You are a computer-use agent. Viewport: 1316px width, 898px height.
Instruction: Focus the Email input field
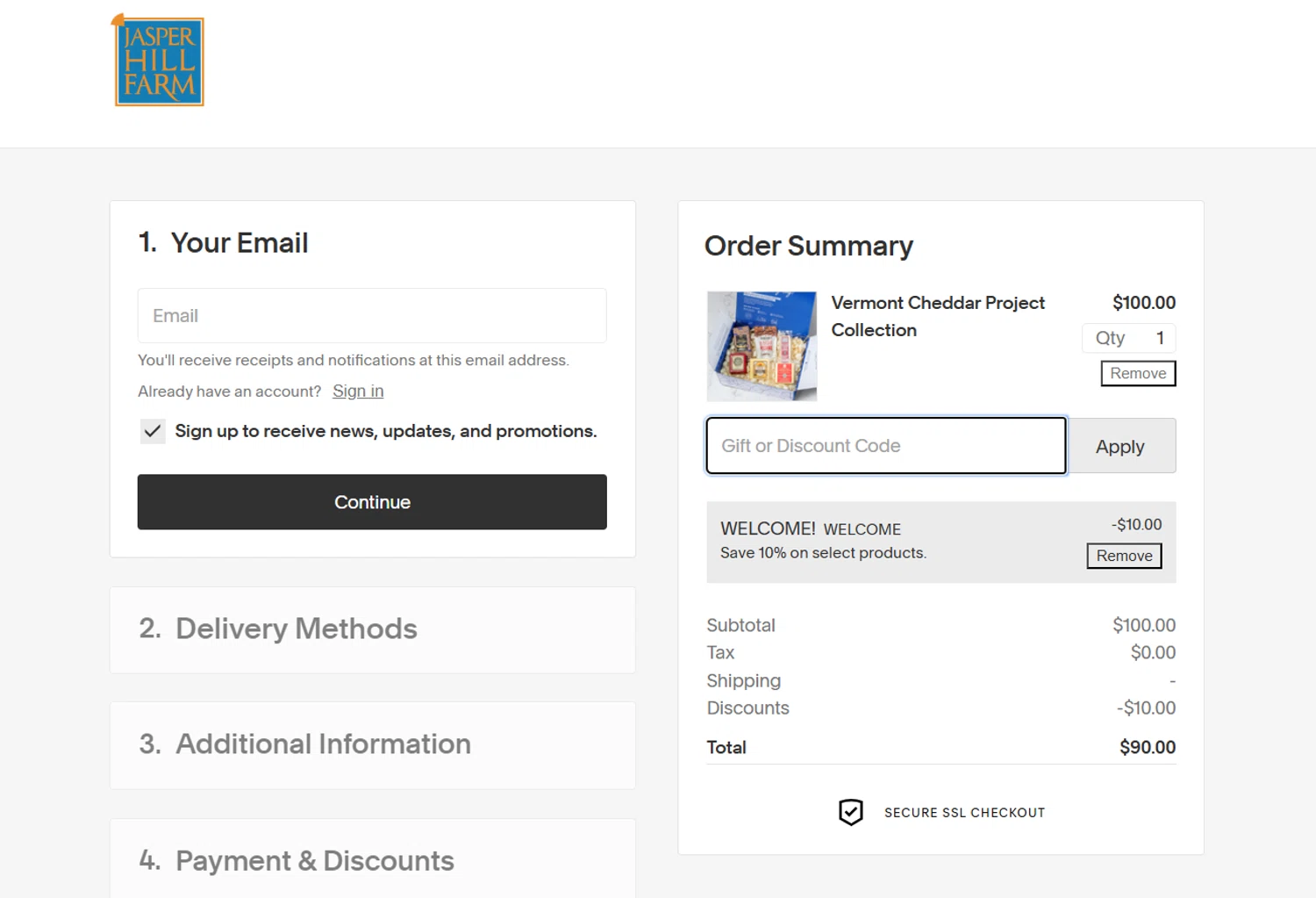[372, 315]
